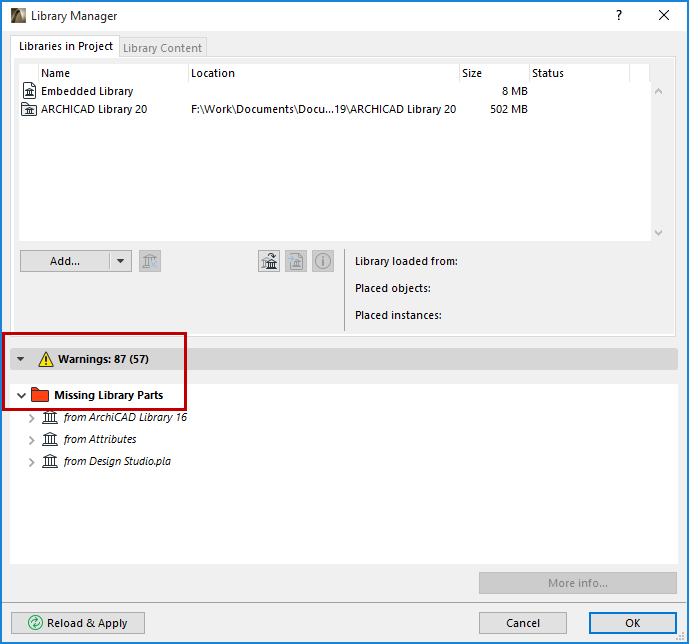Select the from Design Studio.pla item
The height and width of the screenshot is (644, 689).
(117, 461)
